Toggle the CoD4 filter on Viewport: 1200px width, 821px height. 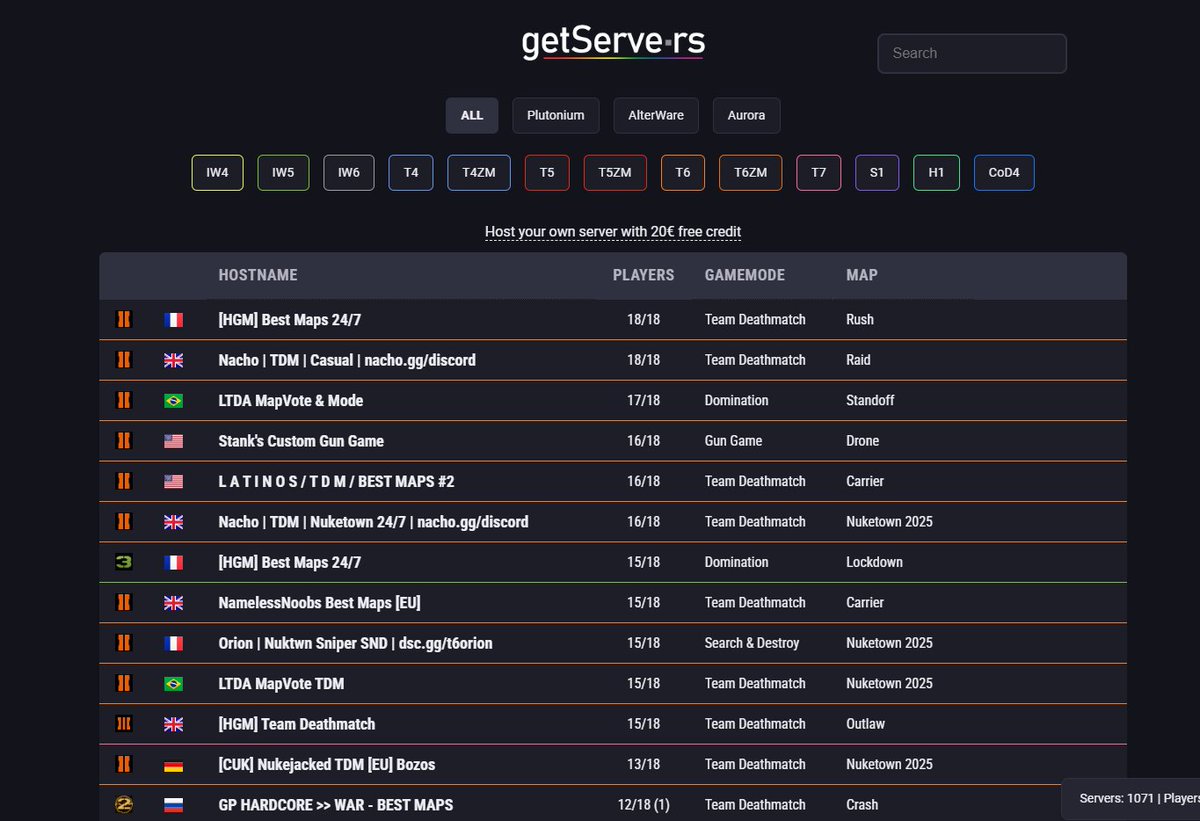click(1004, 172)
